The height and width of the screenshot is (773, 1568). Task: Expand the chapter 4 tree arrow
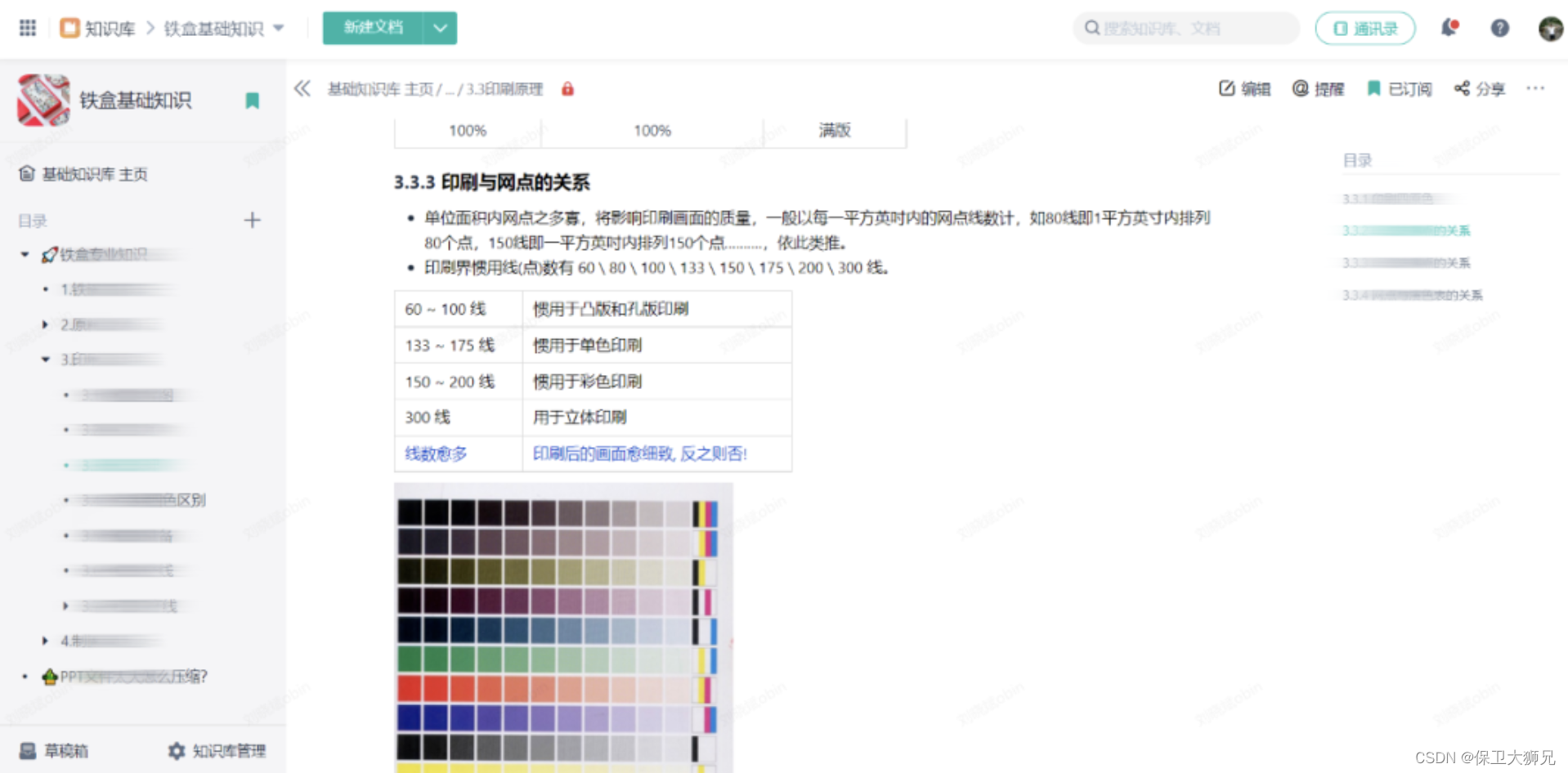(x=46, y=641)
